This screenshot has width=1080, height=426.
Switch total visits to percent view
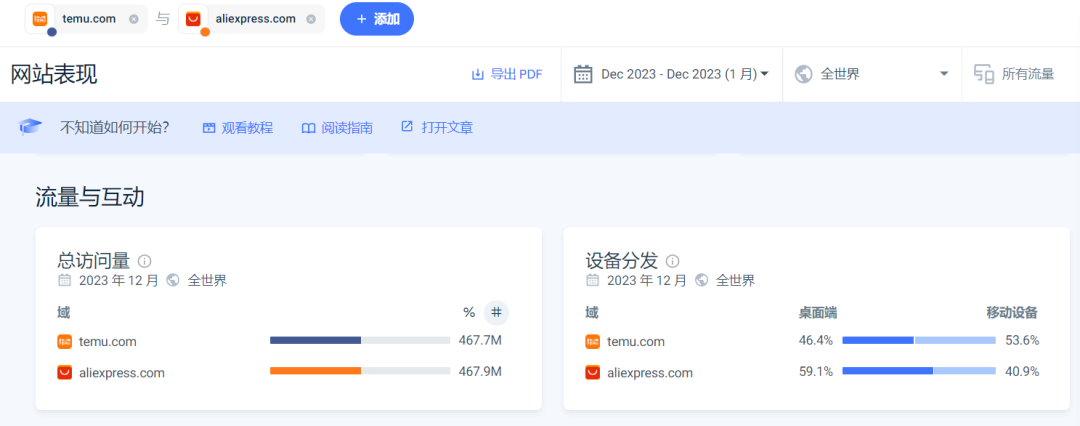tap(469, 313)
